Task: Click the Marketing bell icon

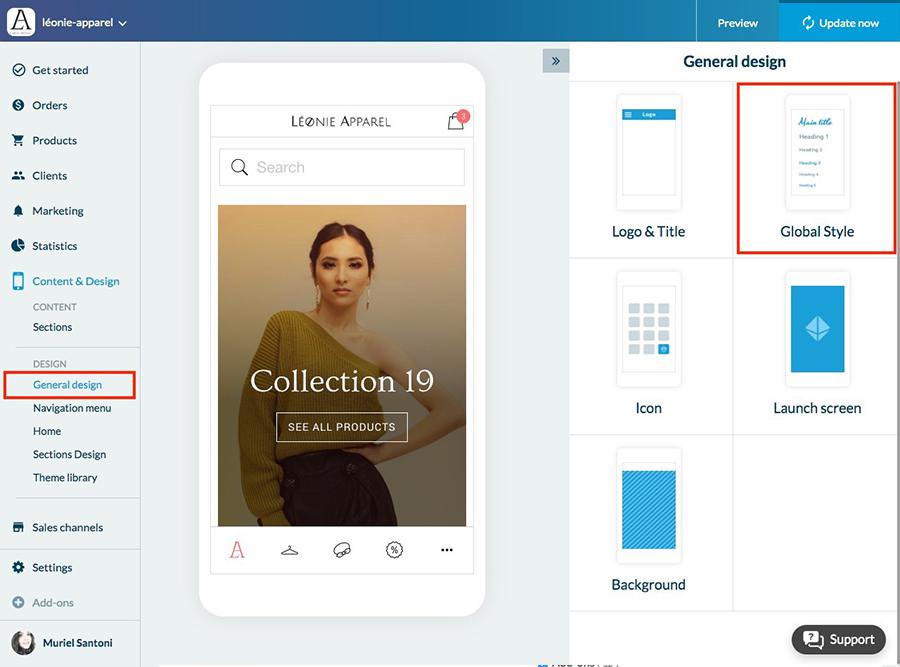Action: pos(18,211)
